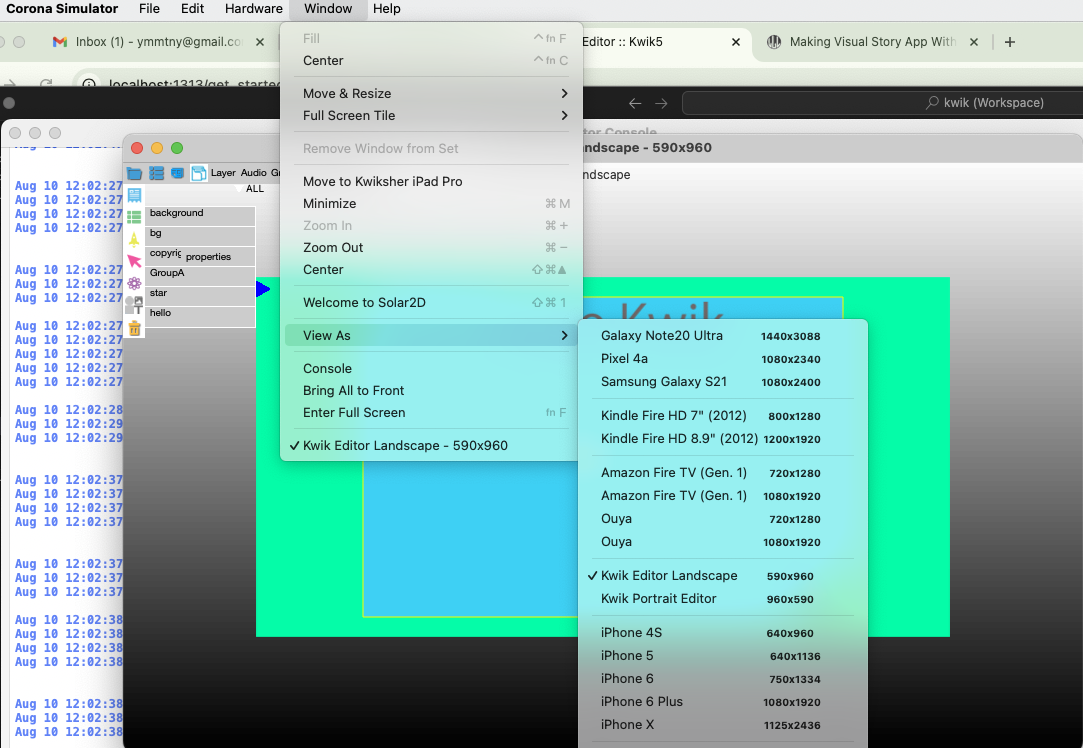The image size is (1083, 748).
Task: Expand the Move & Resize submenu
Action: coord(432,93)
